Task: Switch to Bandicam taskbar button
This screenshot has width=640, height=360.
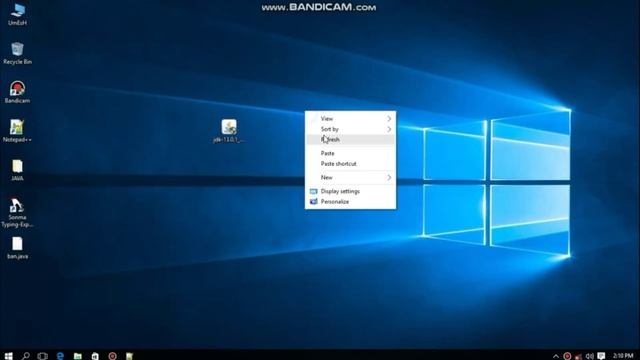Action: (x=112, y=356)
